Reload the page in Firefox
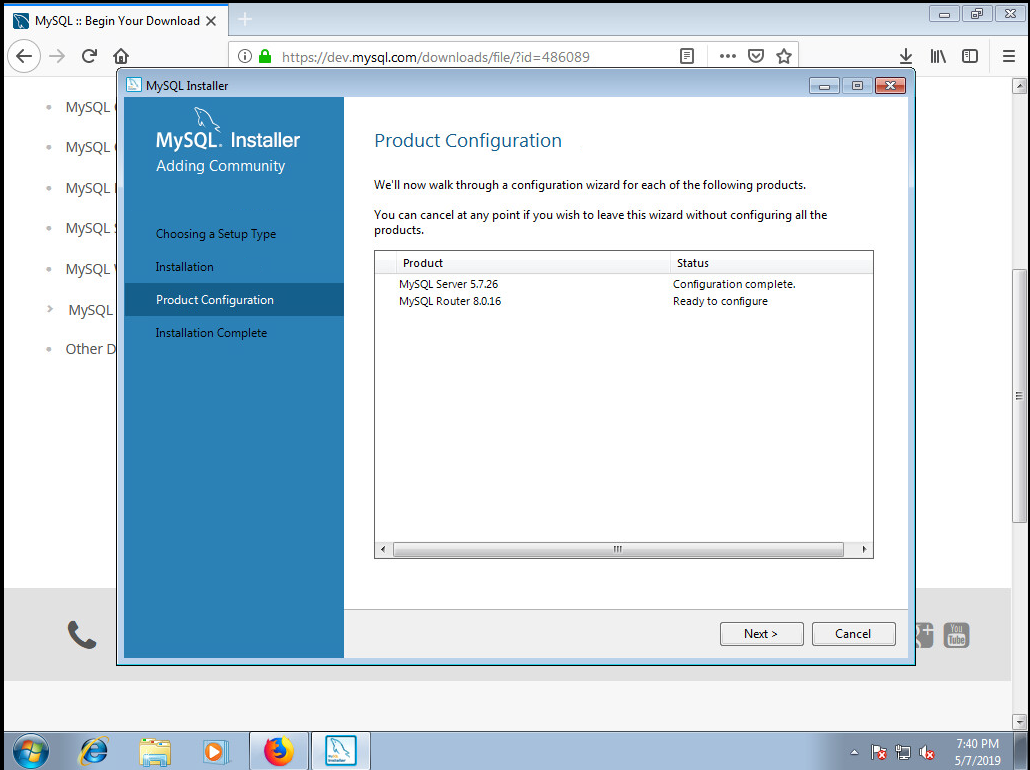This screenshot has width=1030, height=770. pos(89,56)
